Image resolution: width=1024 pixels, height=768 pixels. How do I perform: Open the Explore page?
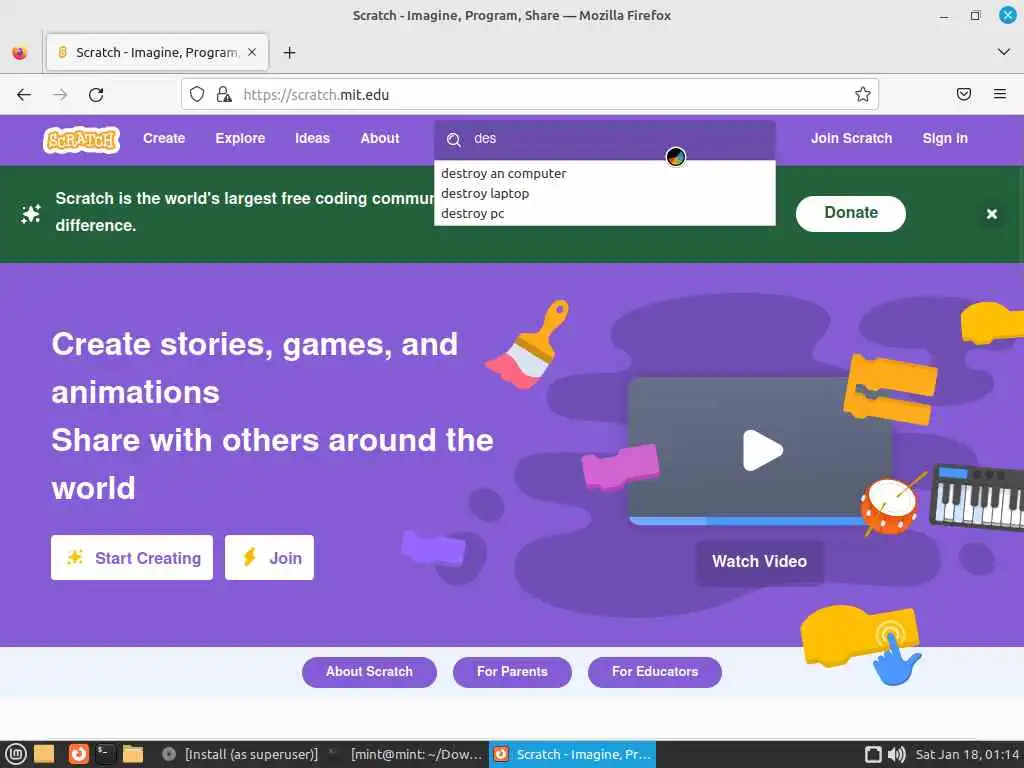tap(240, 138)
